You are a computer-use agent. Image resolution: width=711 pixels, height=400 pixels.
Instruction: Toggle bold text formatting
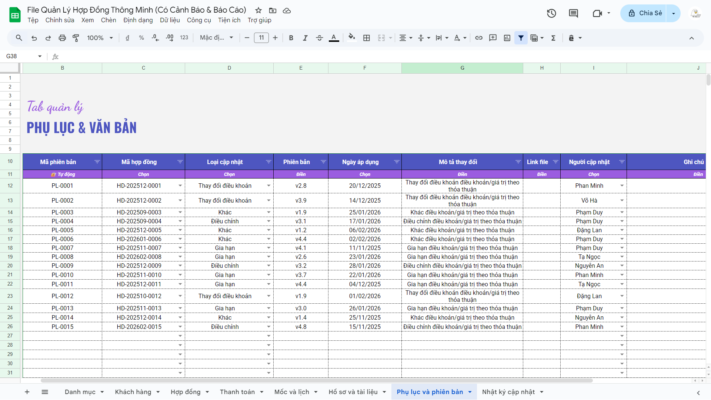point(291,38)
